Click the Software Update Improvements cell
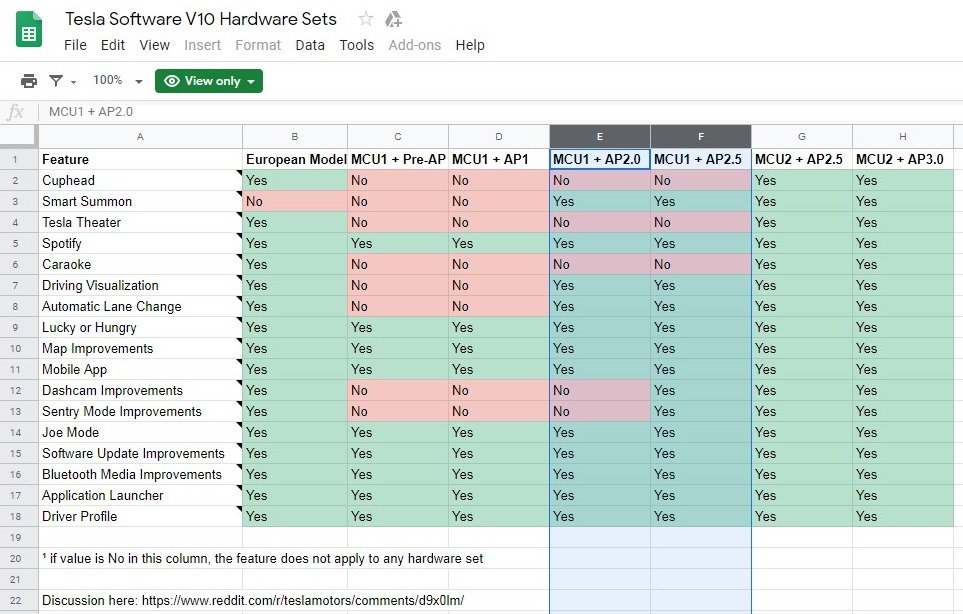The image size is (963, 614). click(x=140, y=453)
